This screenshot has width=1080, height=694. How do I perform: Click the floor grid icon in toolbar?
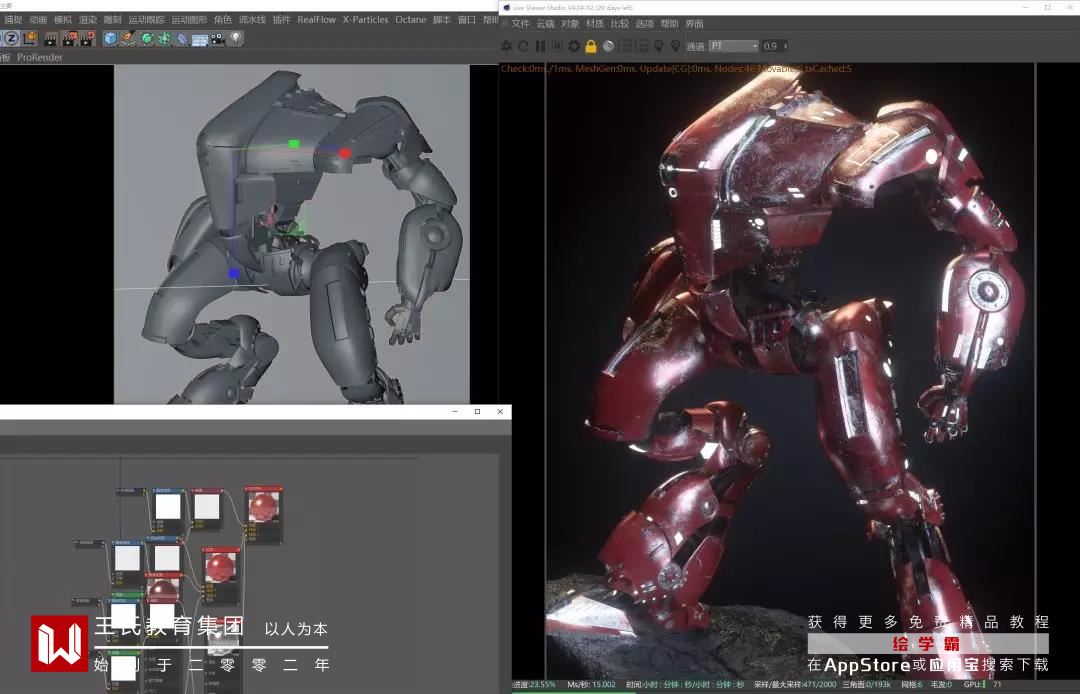click(199, 39)
